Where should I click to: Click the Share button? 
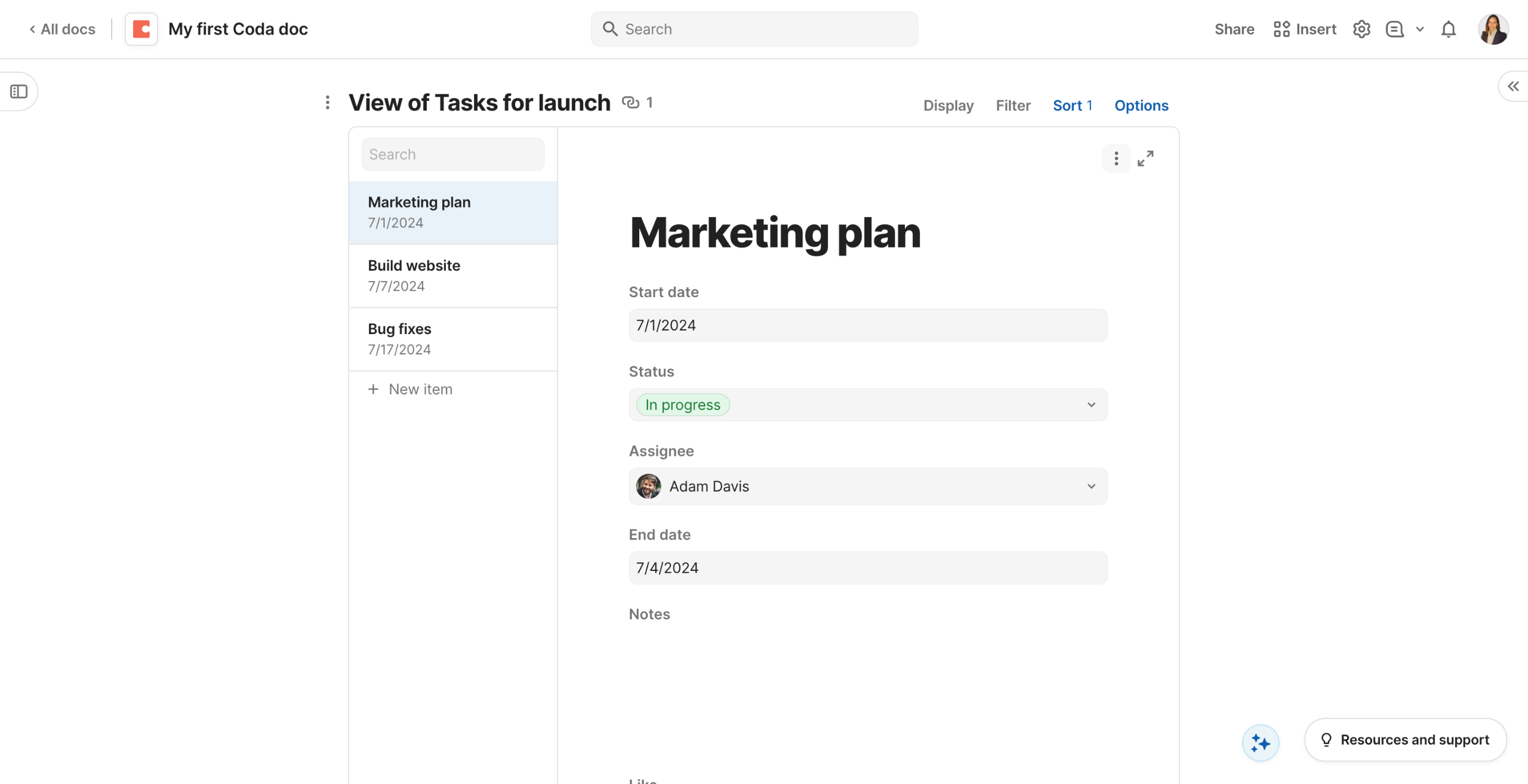point(1234,29)
